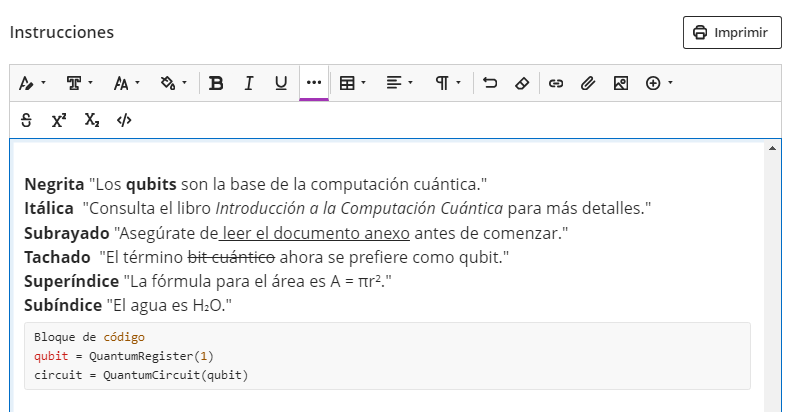Click the clear formatting eraser icon
793x412 pixels.
click(520, 83)
